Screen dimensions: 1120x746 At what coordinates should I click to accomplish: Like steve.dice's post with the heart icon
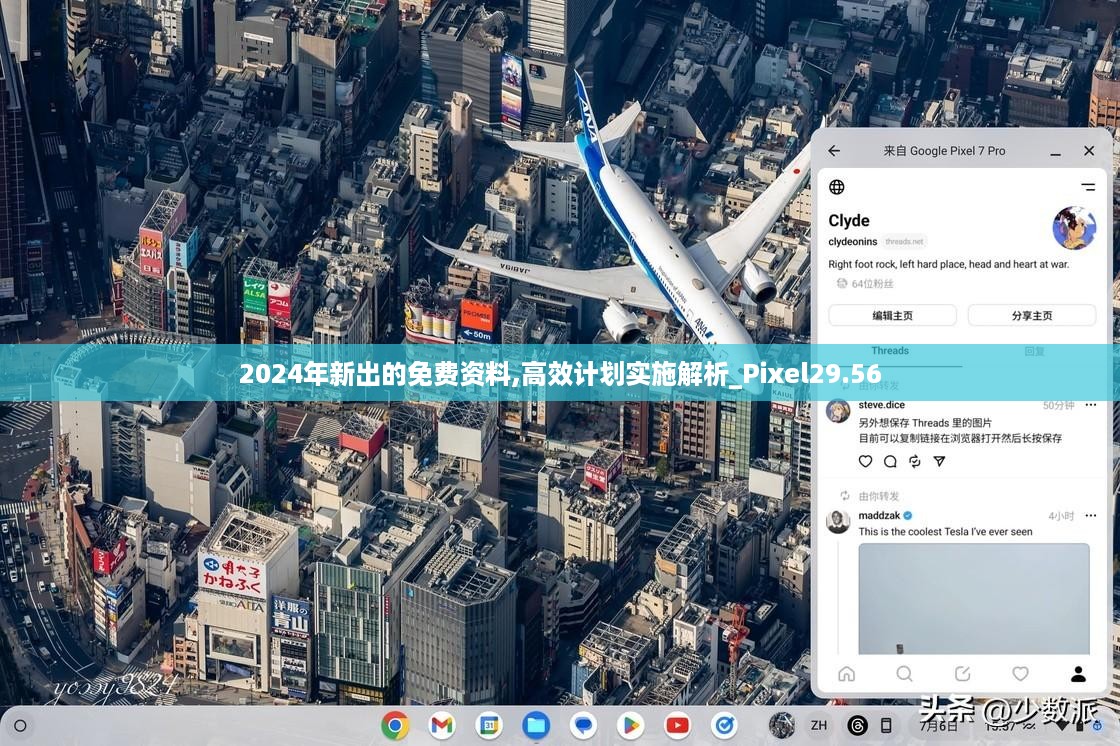866,461
